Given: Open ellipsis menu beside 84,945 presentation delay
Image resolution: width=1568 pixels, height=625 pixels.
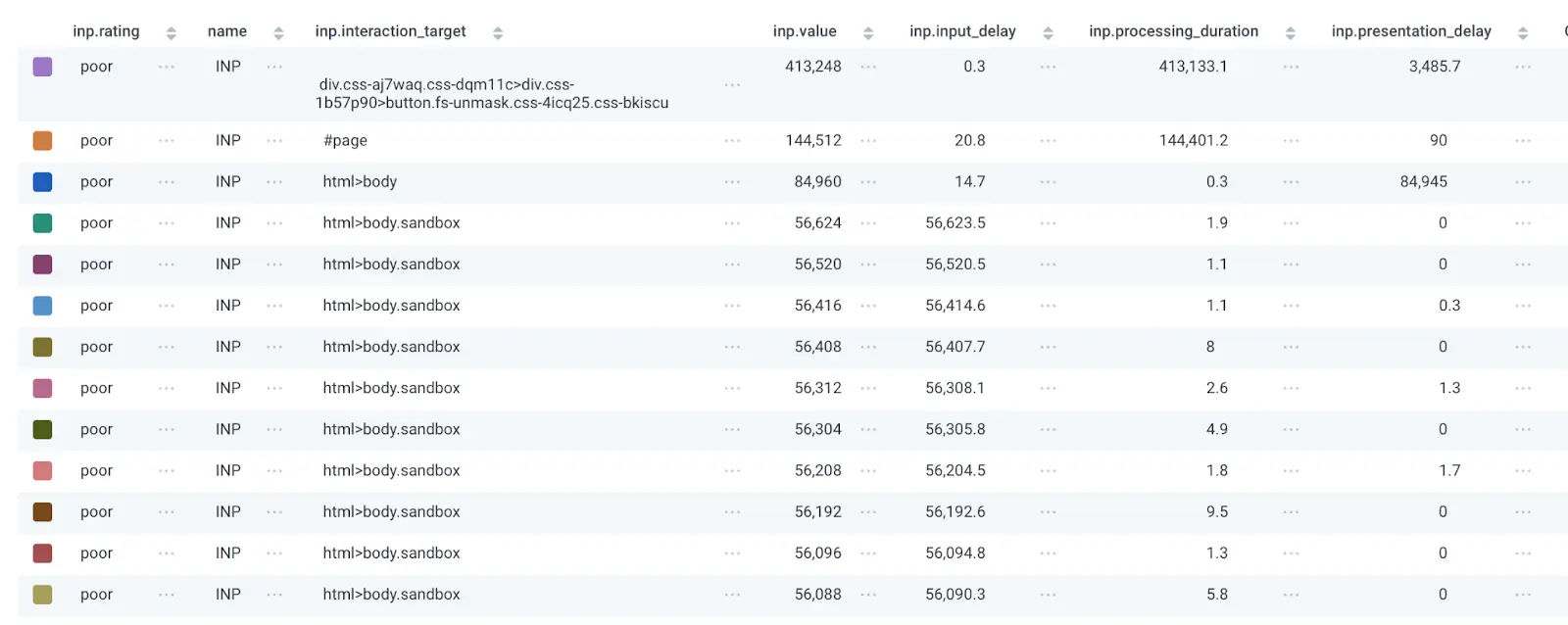Looking at the screenshot, I should tap(1522, 182).
